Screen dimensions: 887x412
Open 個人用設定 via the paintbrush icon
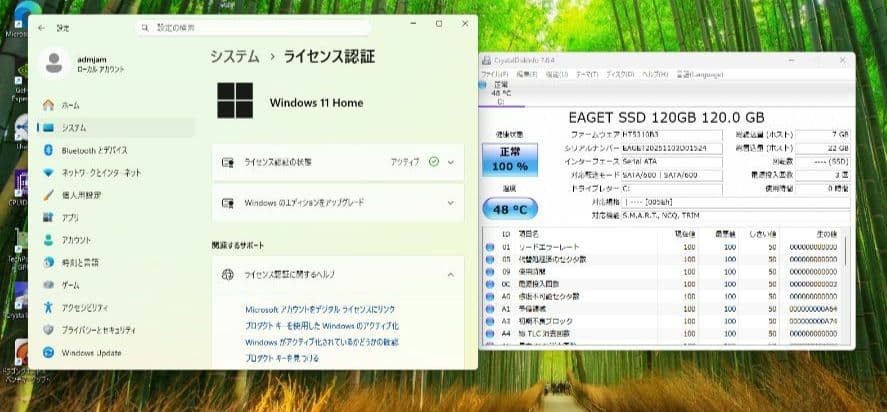point(49,195)
